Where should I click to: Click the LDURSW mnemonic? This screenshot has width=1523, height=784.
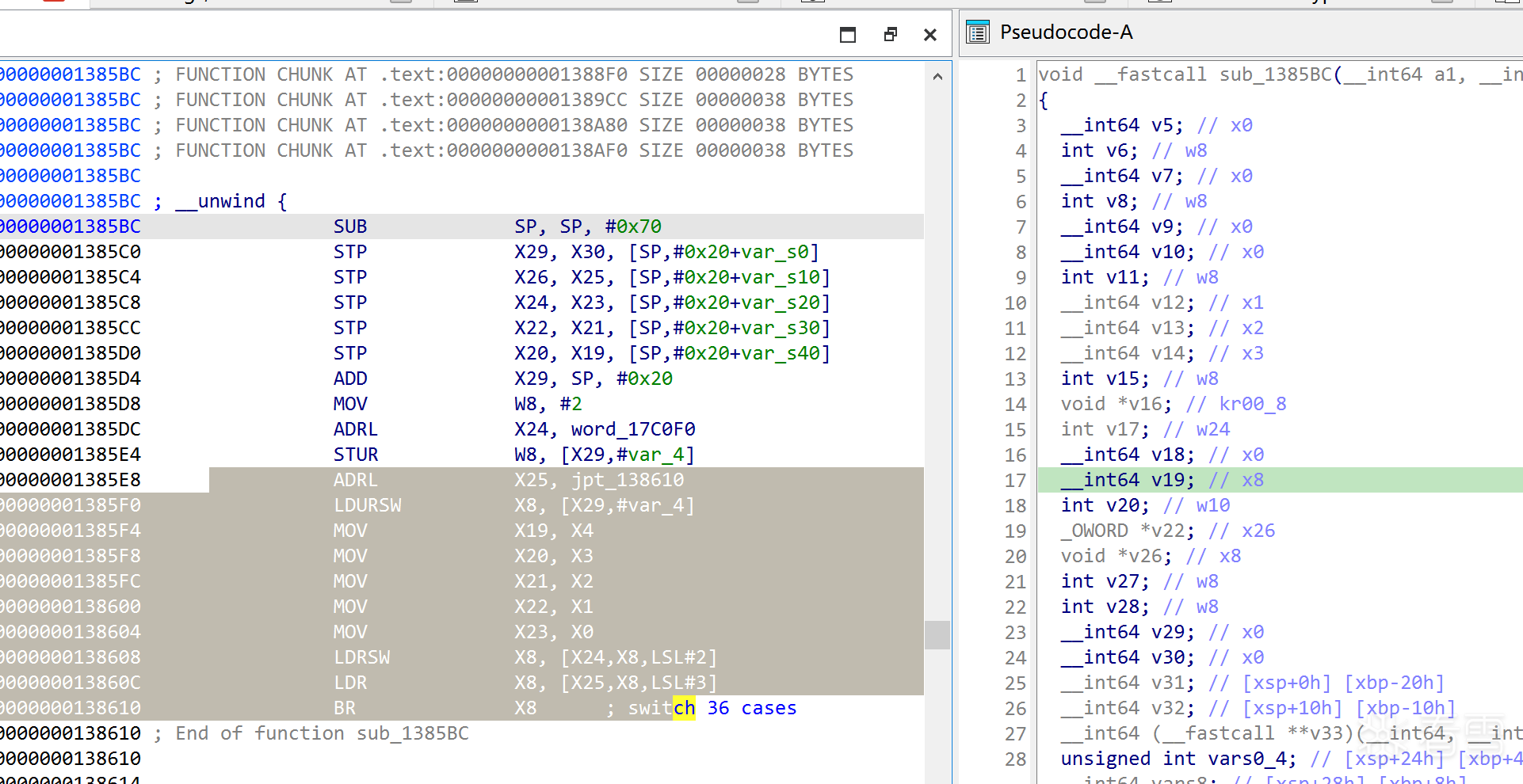coord(368,505)
